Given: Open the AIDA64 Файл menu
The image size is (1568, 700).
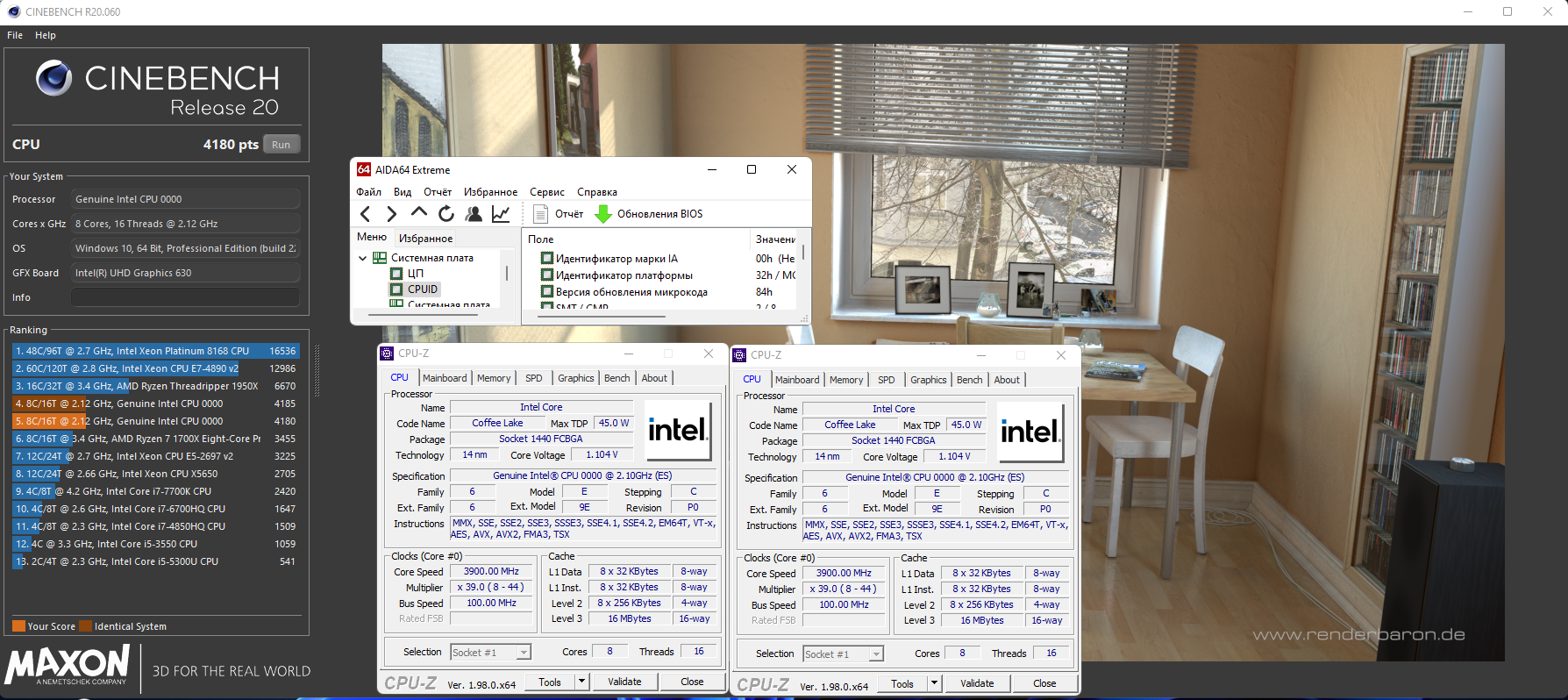Looking at the screenshot, I should pos(368,192).
